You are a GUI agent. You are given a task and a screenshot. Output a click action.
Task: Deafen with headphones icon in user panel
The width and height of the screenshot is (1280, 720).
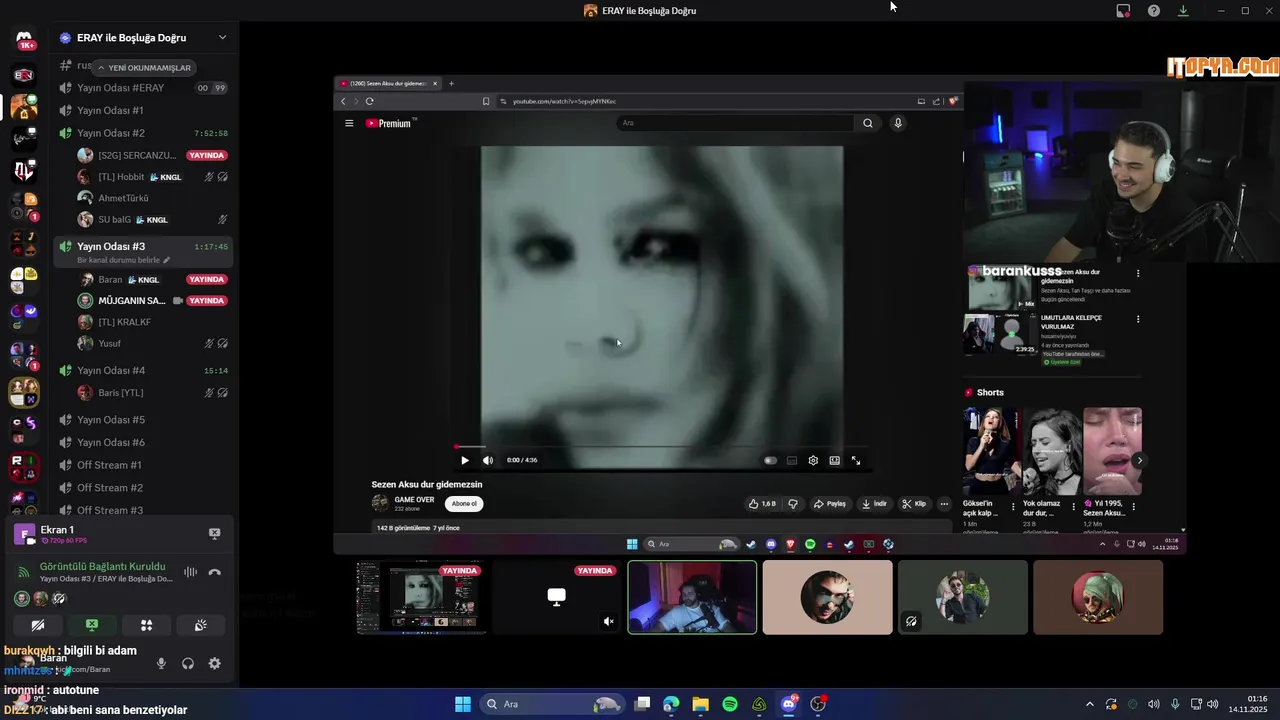click(188, 663)
